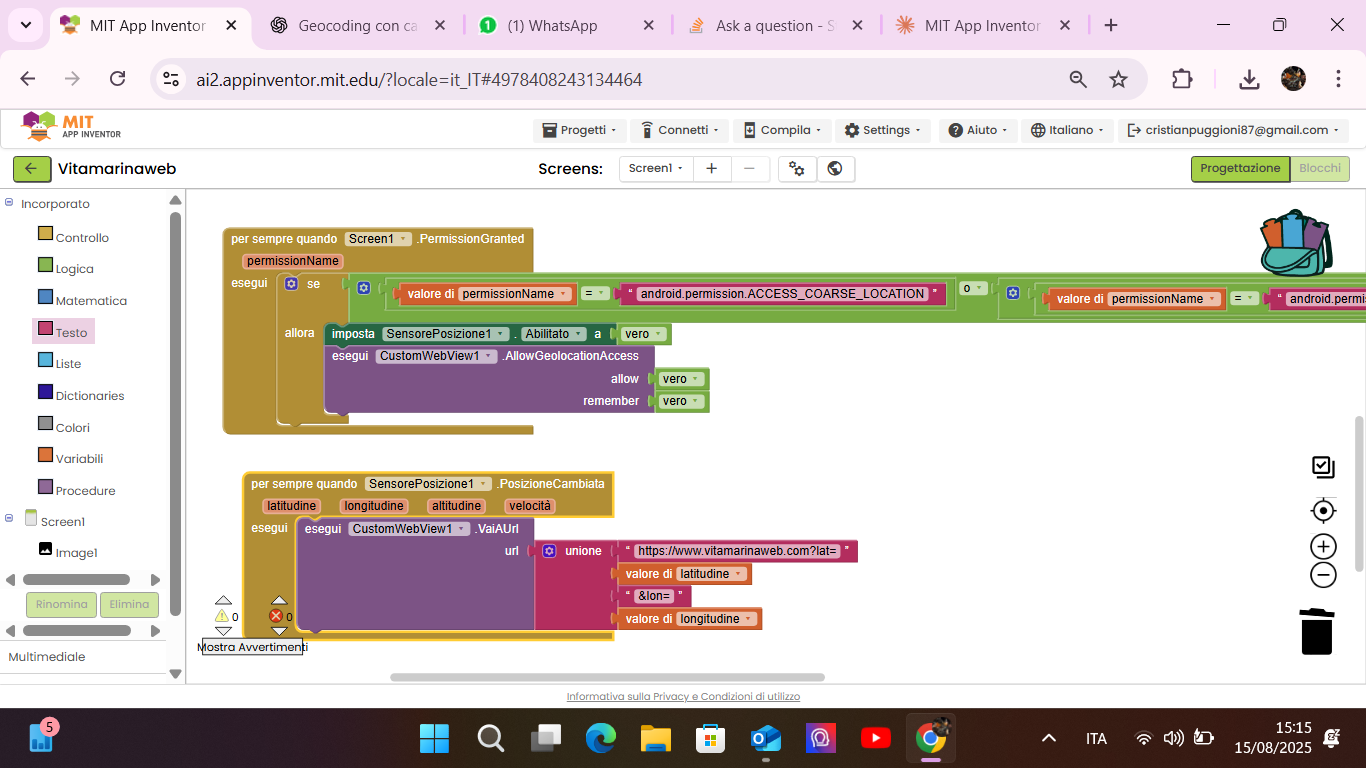Click the trash can icon
This screenshot has height=768, width=1366.
(x=1317, y=631)
